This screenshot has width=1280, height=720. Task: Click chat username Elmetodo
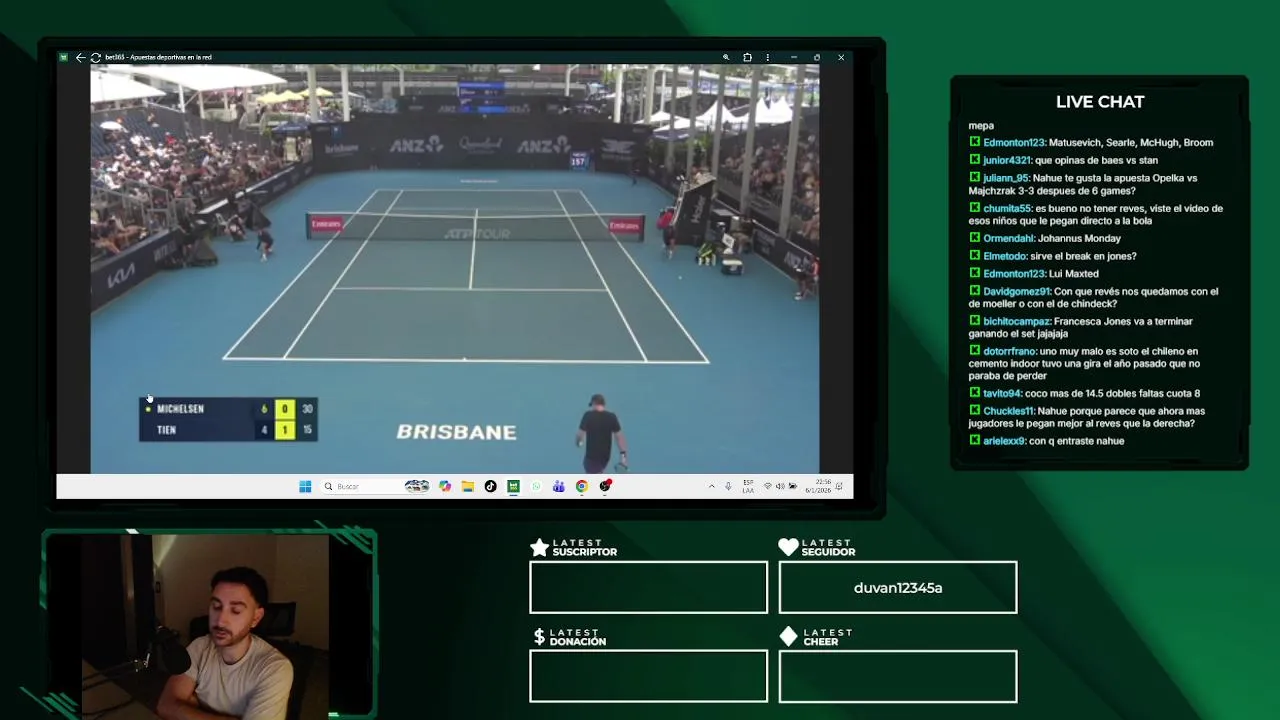pos(1005,256)
